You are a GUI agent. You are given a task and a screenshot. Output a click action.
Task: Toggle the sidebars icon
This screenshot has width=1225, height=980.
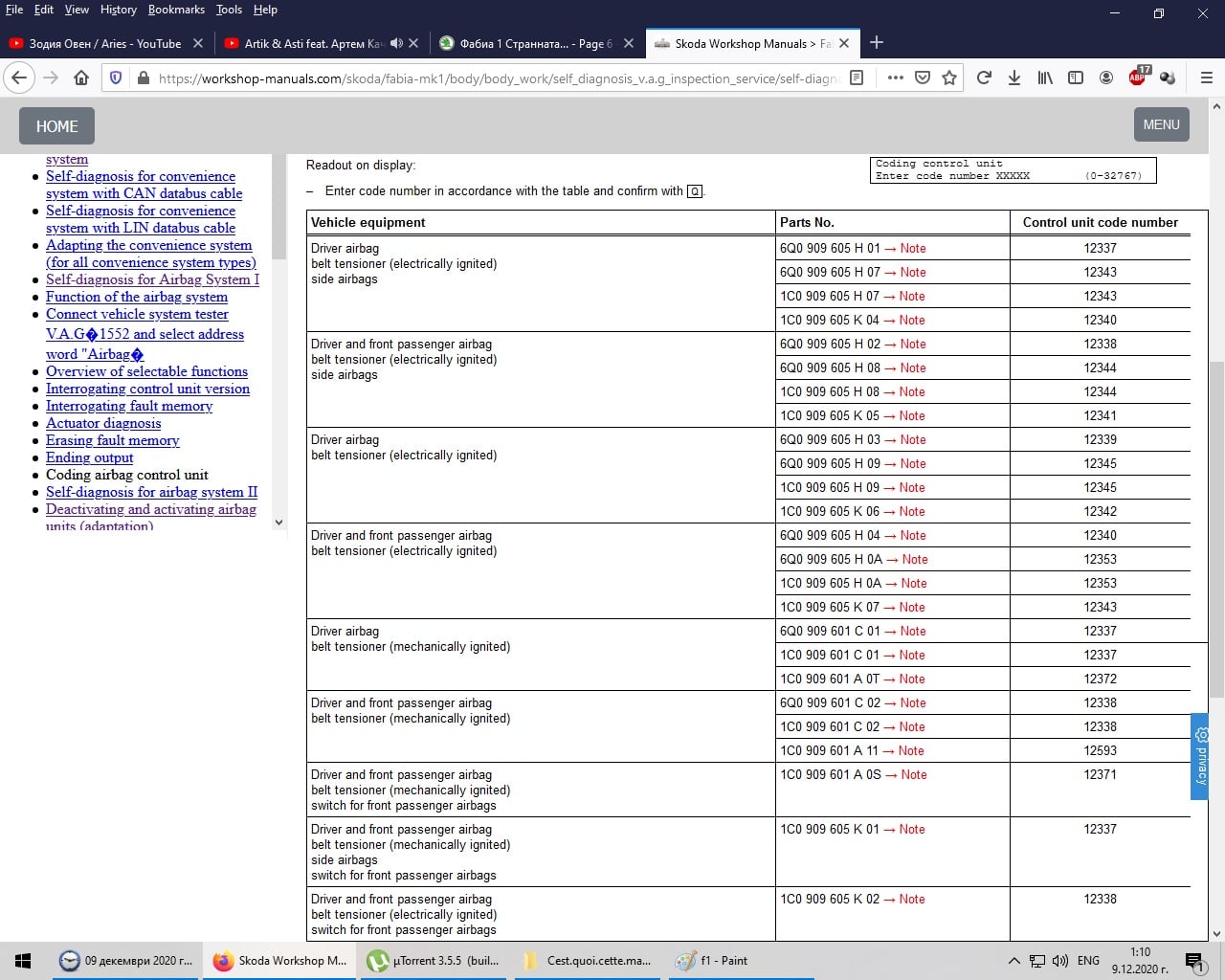click(1076, 78)
